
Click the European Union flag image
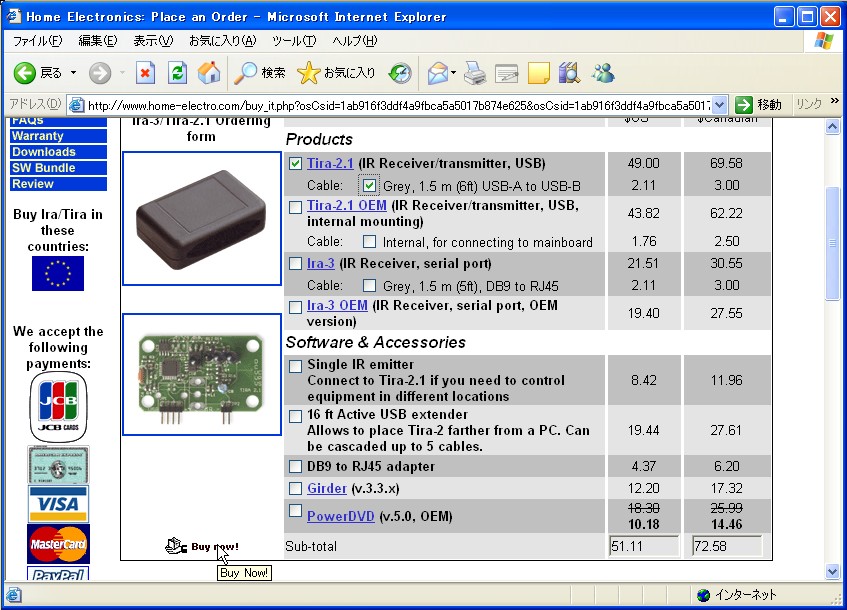pyautogui.click(x=58, y=273)
